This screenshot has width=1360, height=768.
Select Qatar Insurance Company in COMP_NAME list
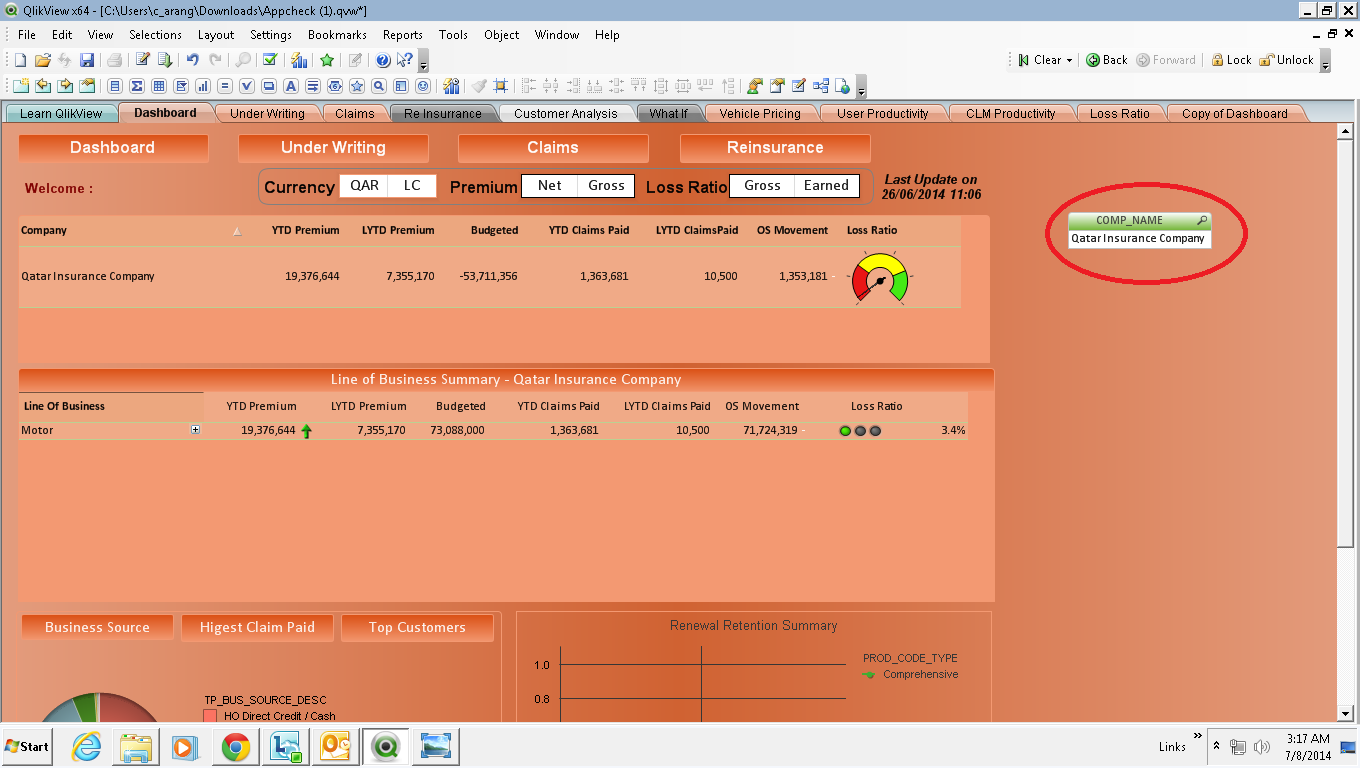pyautogui.click(x=1138, y=239)
